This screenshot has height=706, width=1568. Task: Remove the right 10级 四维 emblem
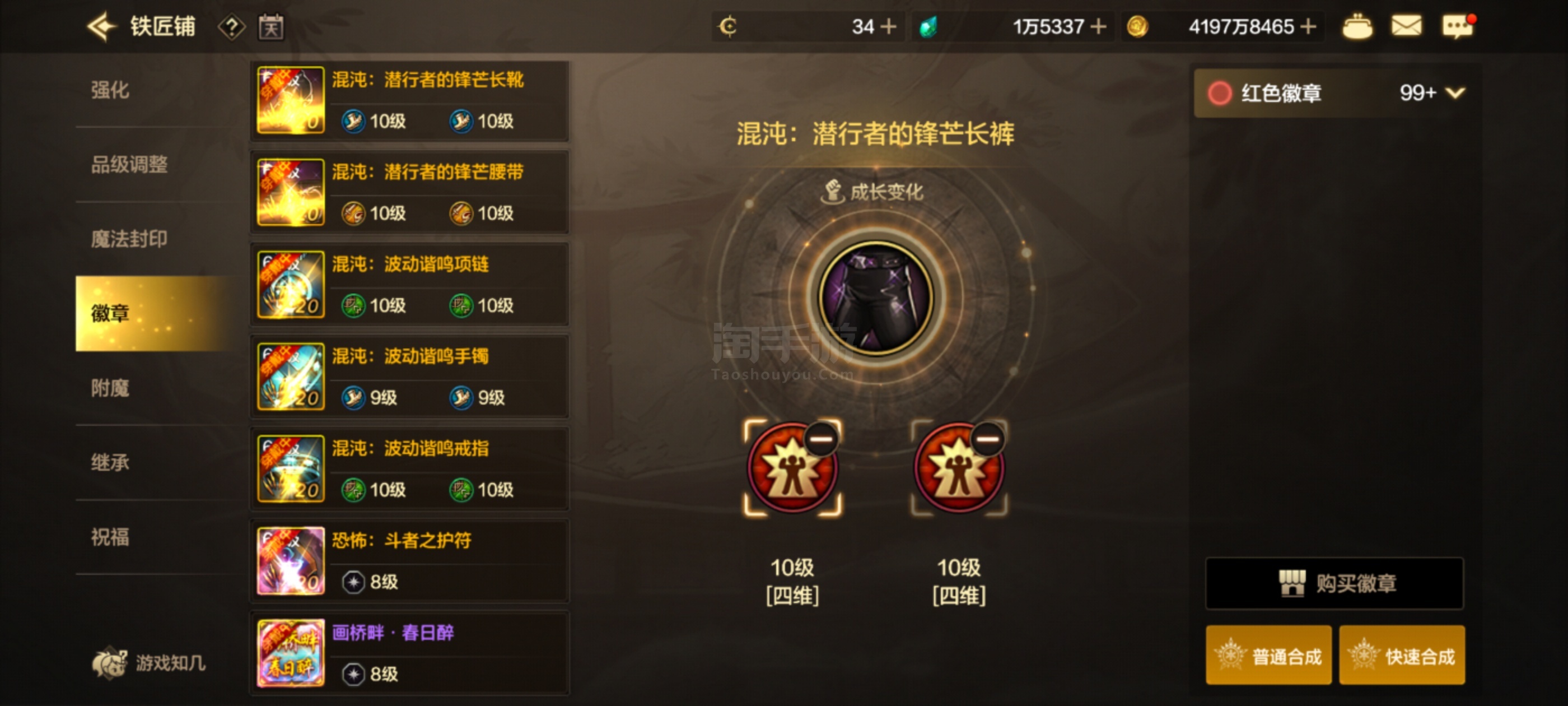pos(987,439)
